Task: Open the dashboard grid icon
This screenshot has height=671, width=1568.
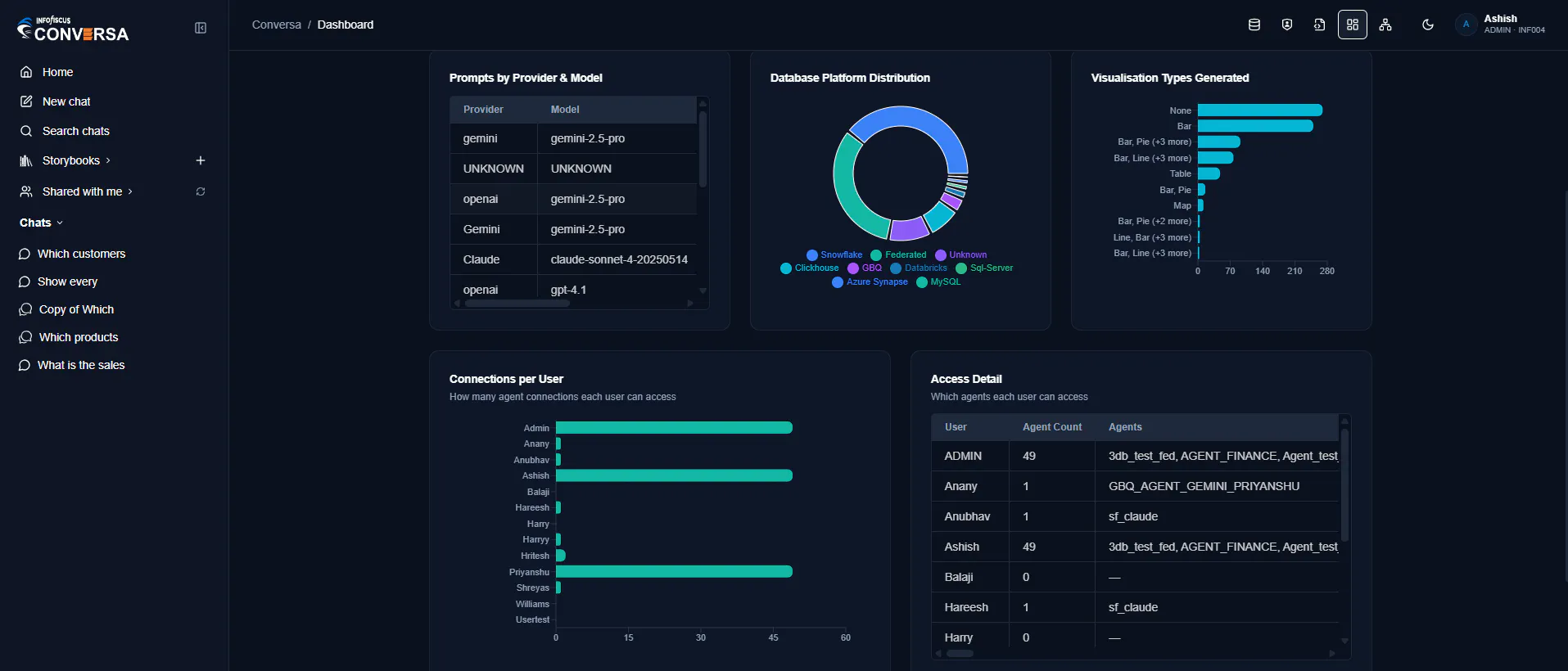Action: (x=1353, y=25)
